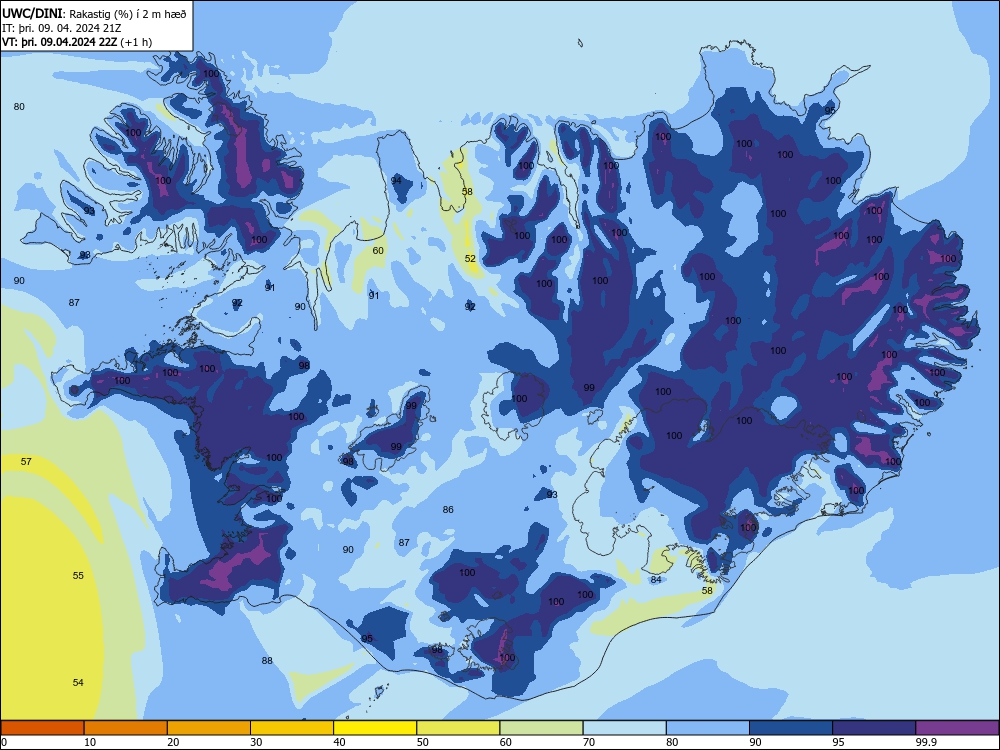Click the humidity value '52' on the map
The height and width of the screenshot is (750, 1000).
pyautogui.click(x=470, y=258)
